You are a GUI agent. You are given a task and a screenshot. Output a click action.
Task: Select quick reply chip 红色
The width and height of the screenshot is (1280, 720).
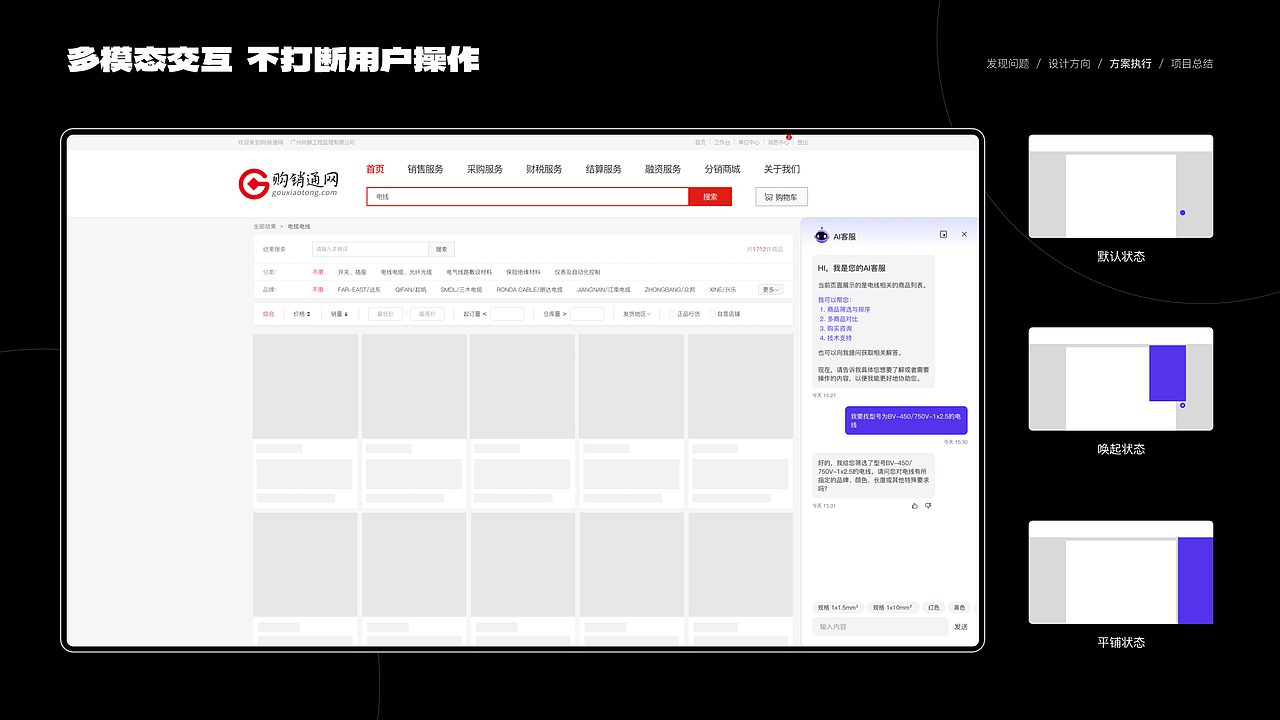coord(933,607)
